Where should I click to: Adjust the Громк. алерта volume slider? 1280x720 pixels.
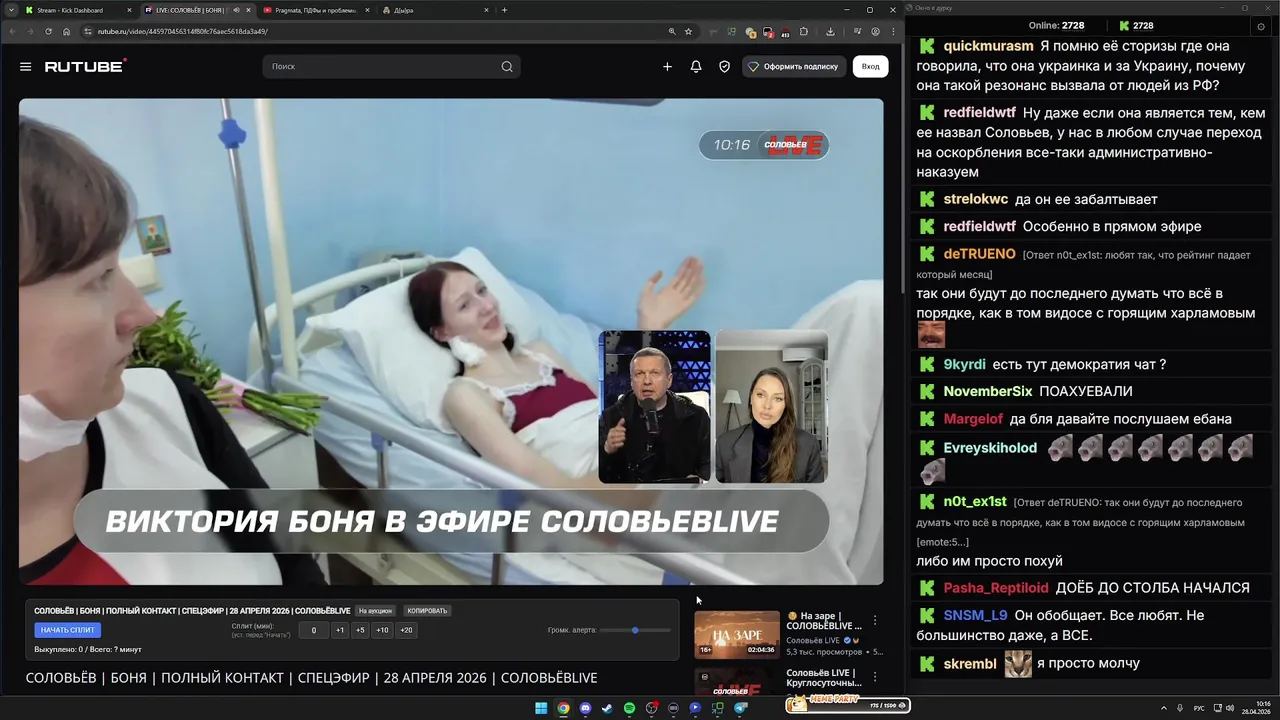(x=636, y=630)
